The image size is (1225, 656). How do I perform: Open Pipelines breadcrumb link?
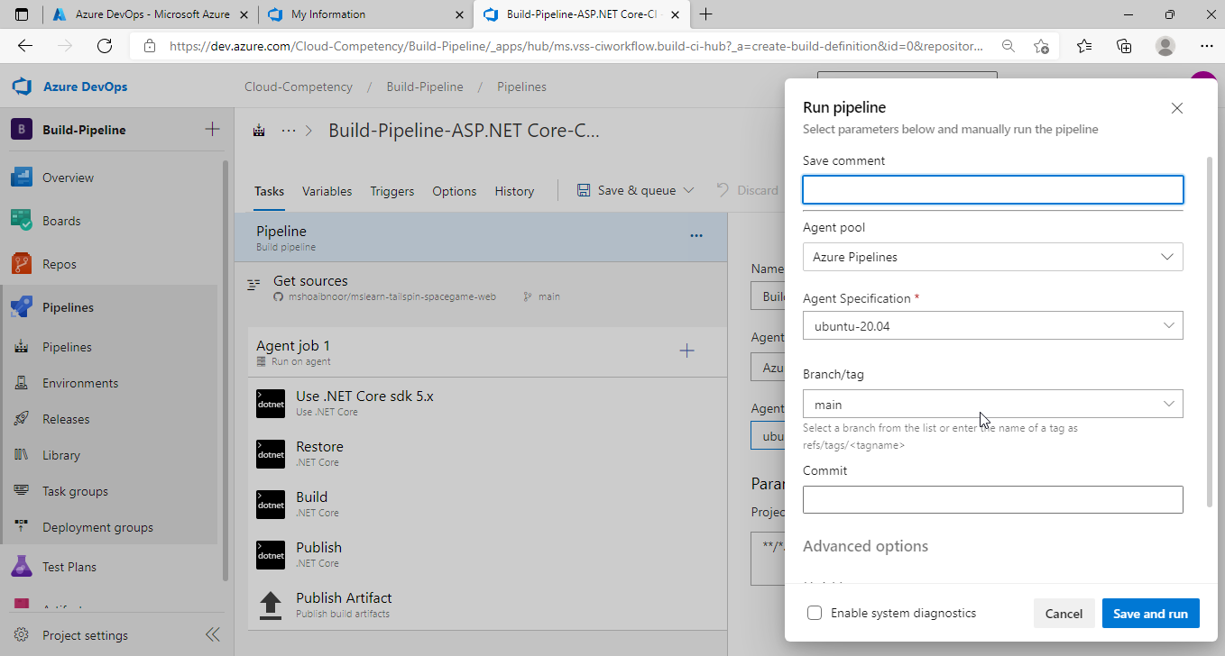coord(521,87)
